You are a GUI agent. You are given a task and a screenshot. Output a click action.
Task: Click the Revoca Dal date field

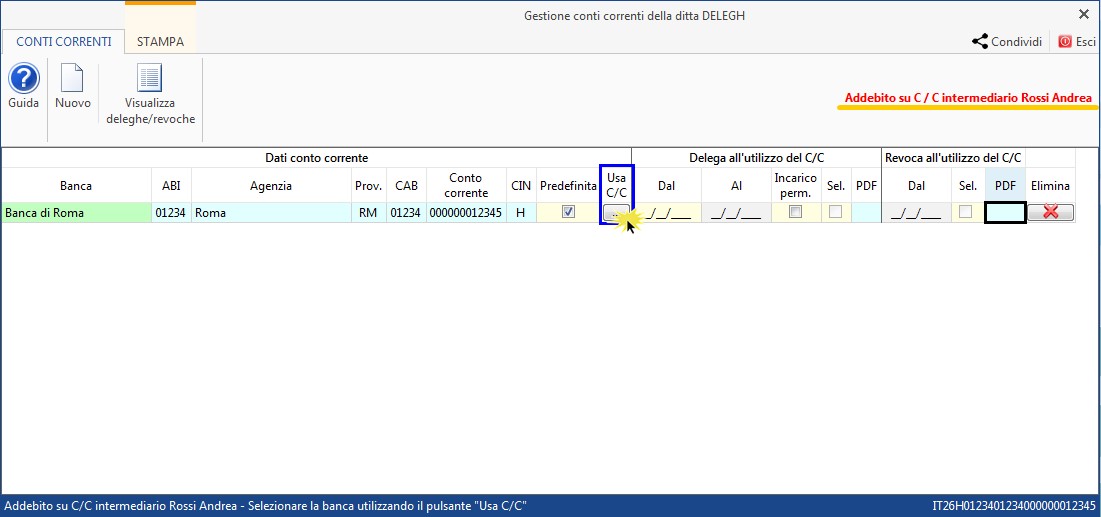pos(916,212)
